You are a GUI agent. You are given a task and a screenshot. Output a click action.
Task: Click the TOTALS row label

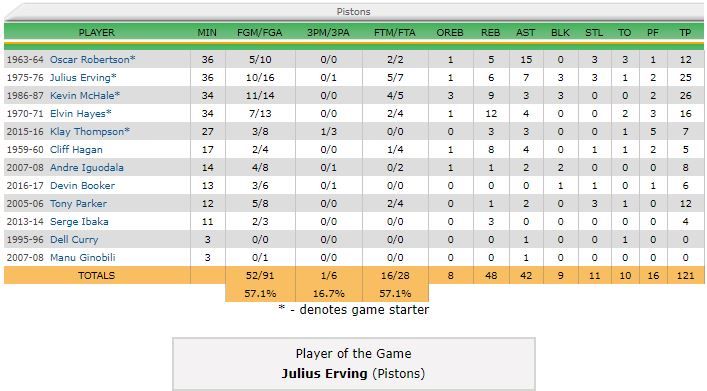96,276
